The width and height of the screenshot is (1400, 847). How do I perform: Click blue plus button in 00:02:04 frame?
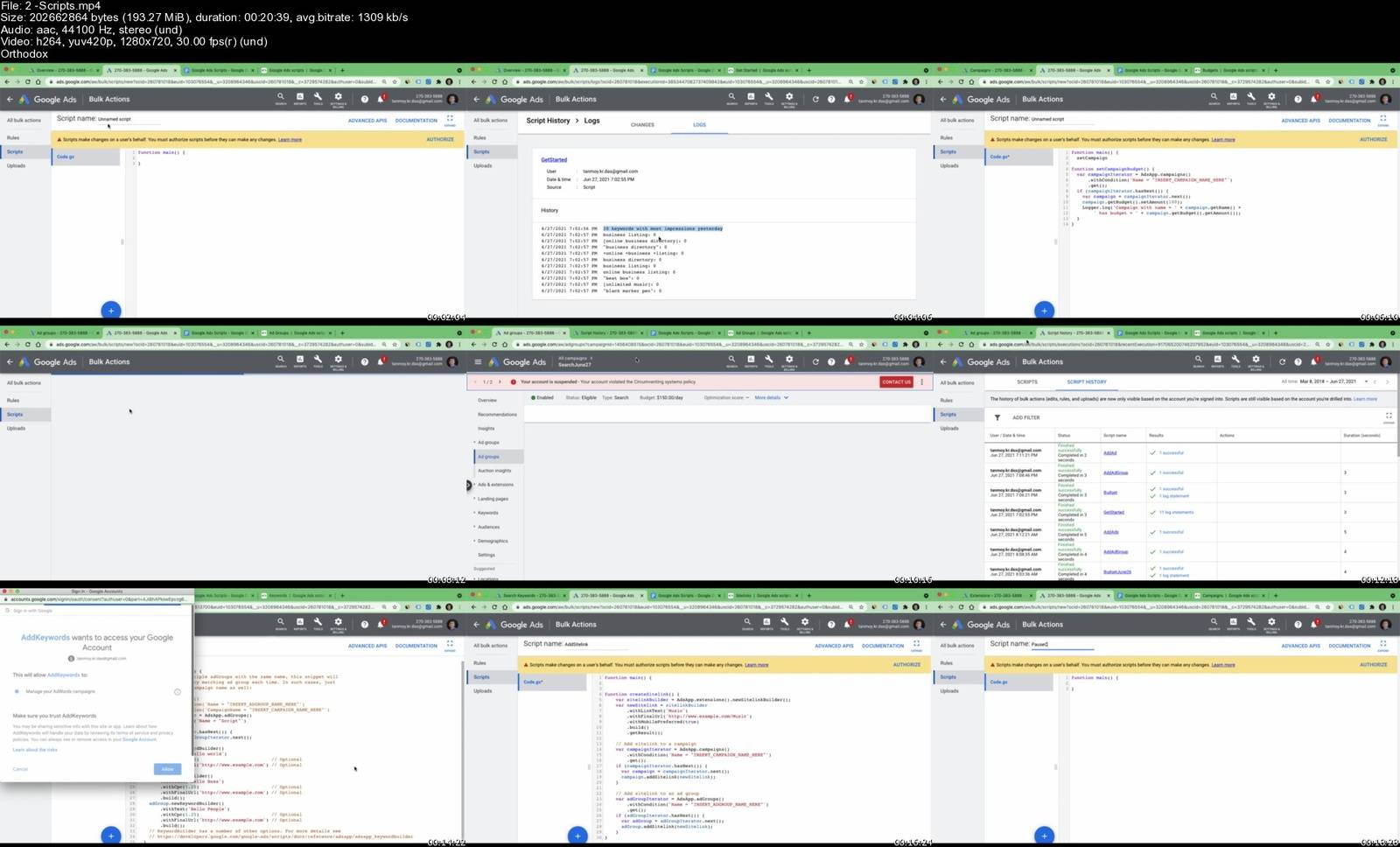tap(111, 310)
